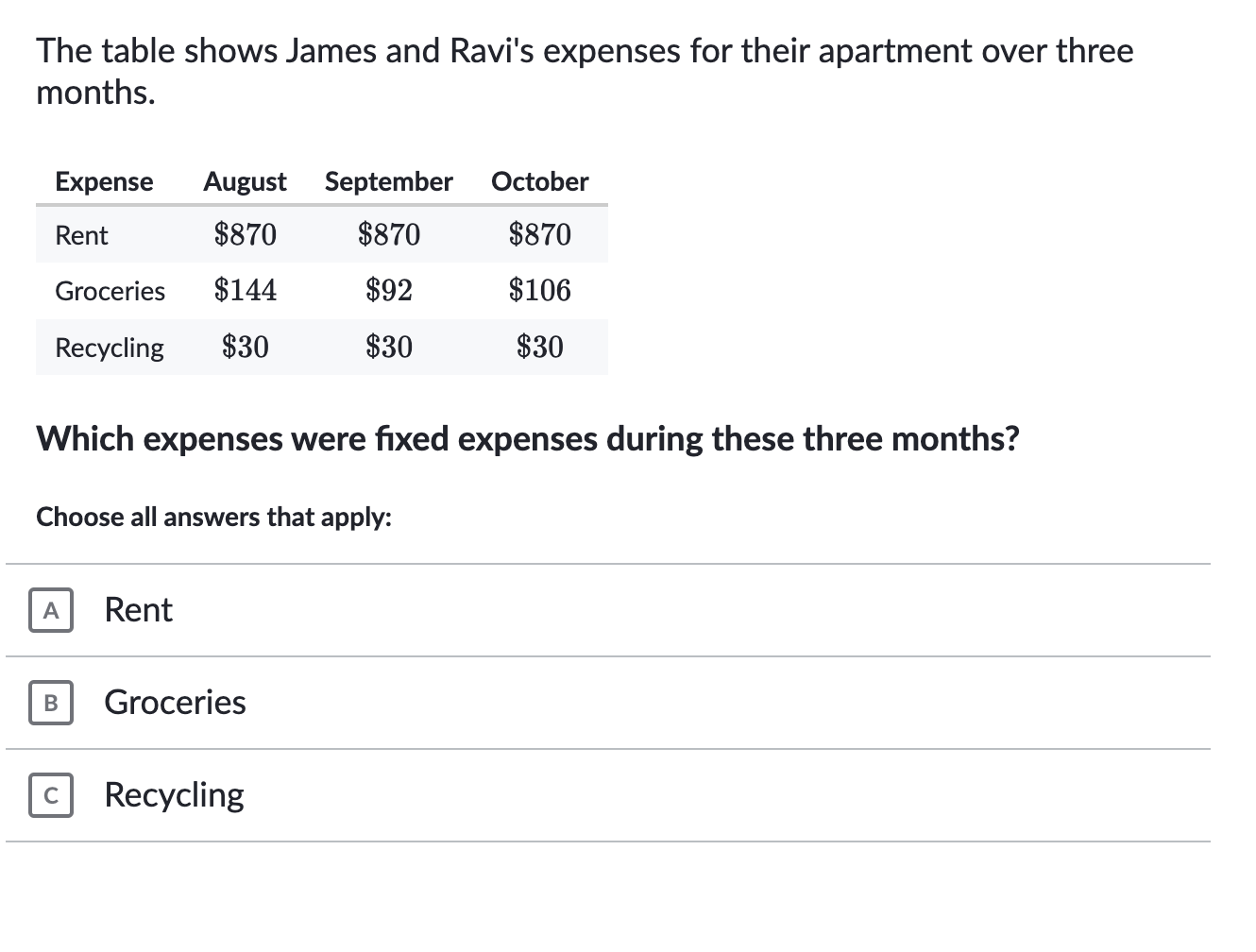The width and height of the screenshot is (1256, 952).
Task: Click the $144 August groceries cell
Action: (x=246, y=290)
